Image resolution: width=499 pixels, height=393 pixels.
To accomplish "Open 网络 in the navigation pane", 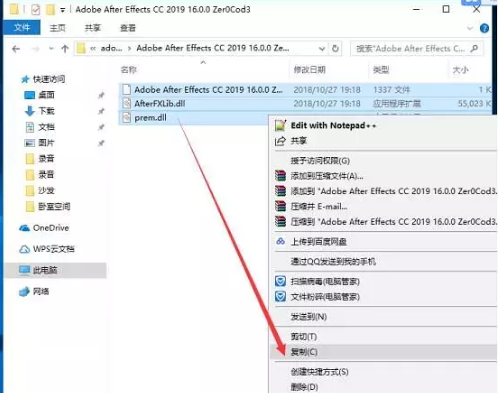I will click(41, 292).
